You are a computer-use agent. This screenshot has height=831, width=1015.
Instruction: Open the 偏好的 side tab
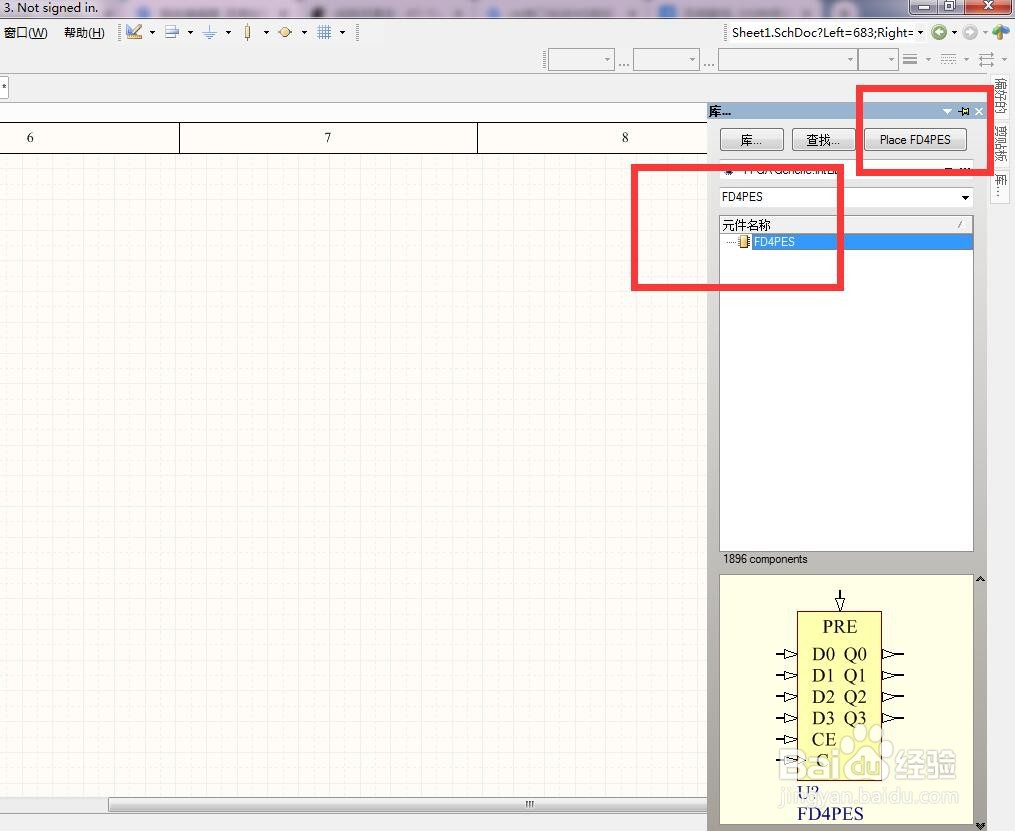pyautogui.click(x=1001, y=96)
